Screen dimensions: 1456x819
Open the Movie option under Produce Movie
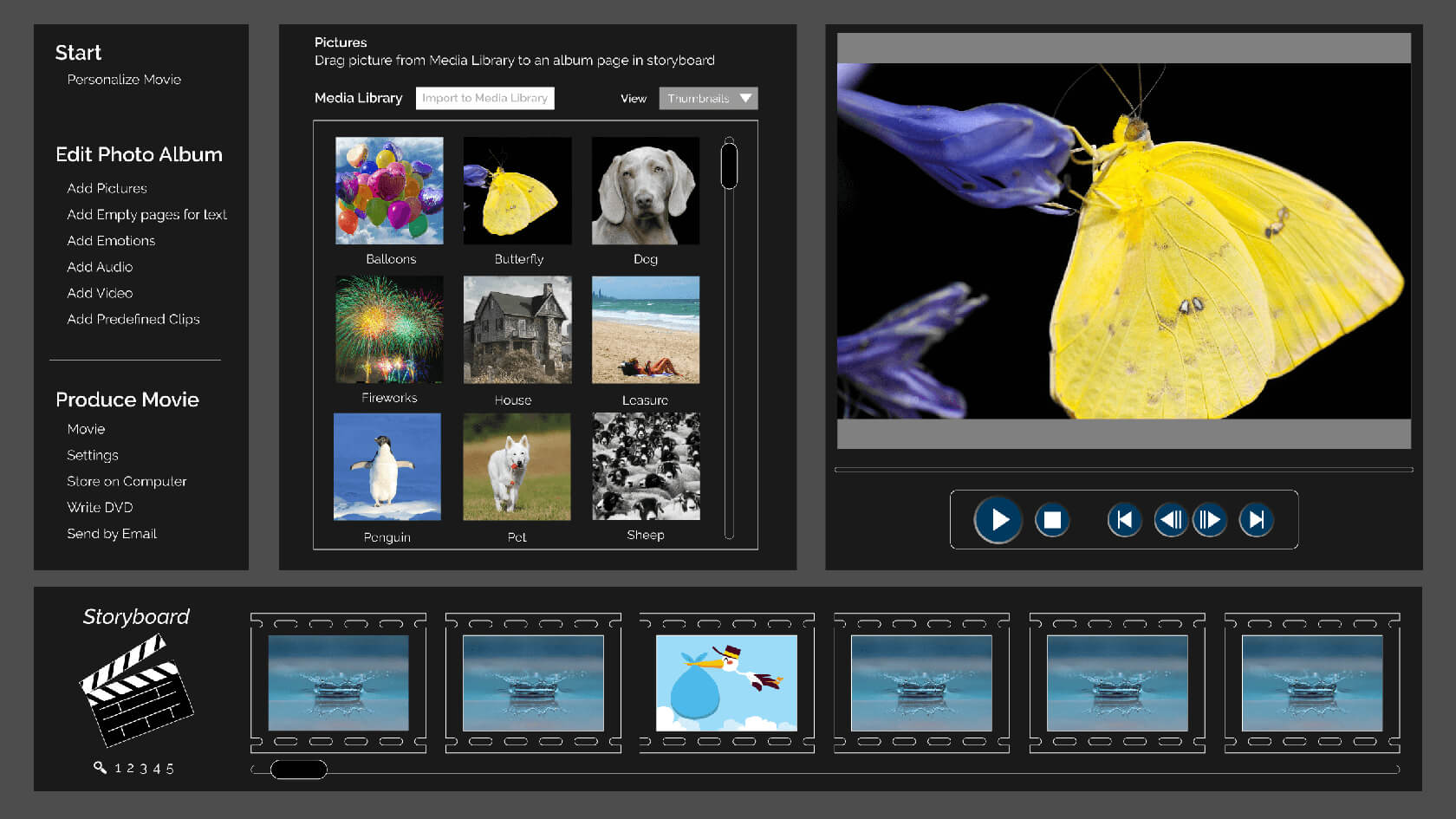[x=86, y=429]
